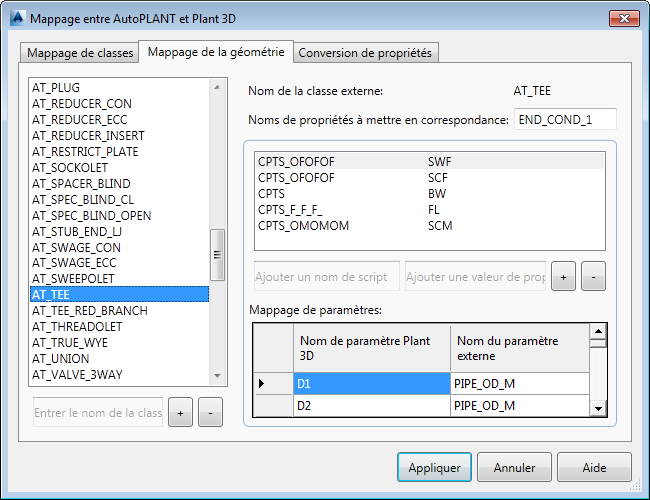
Task: Add class with plus button under class list
Action: coord(180,413)
